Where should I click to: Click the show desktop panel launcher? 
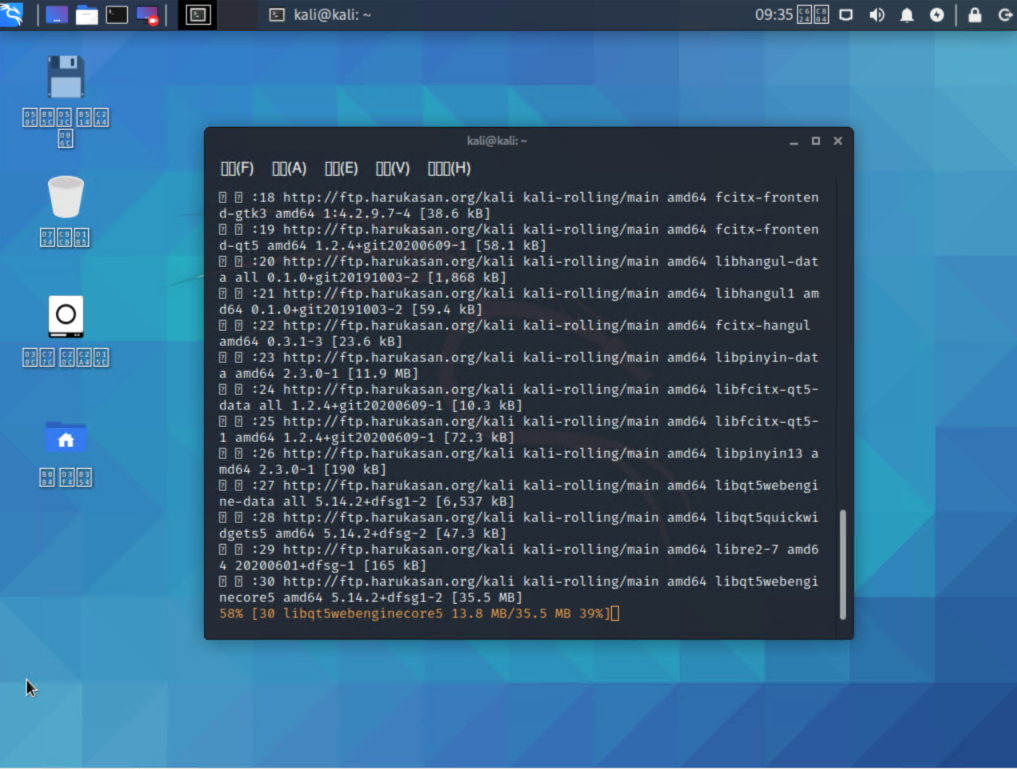click(x=56, y=15)
